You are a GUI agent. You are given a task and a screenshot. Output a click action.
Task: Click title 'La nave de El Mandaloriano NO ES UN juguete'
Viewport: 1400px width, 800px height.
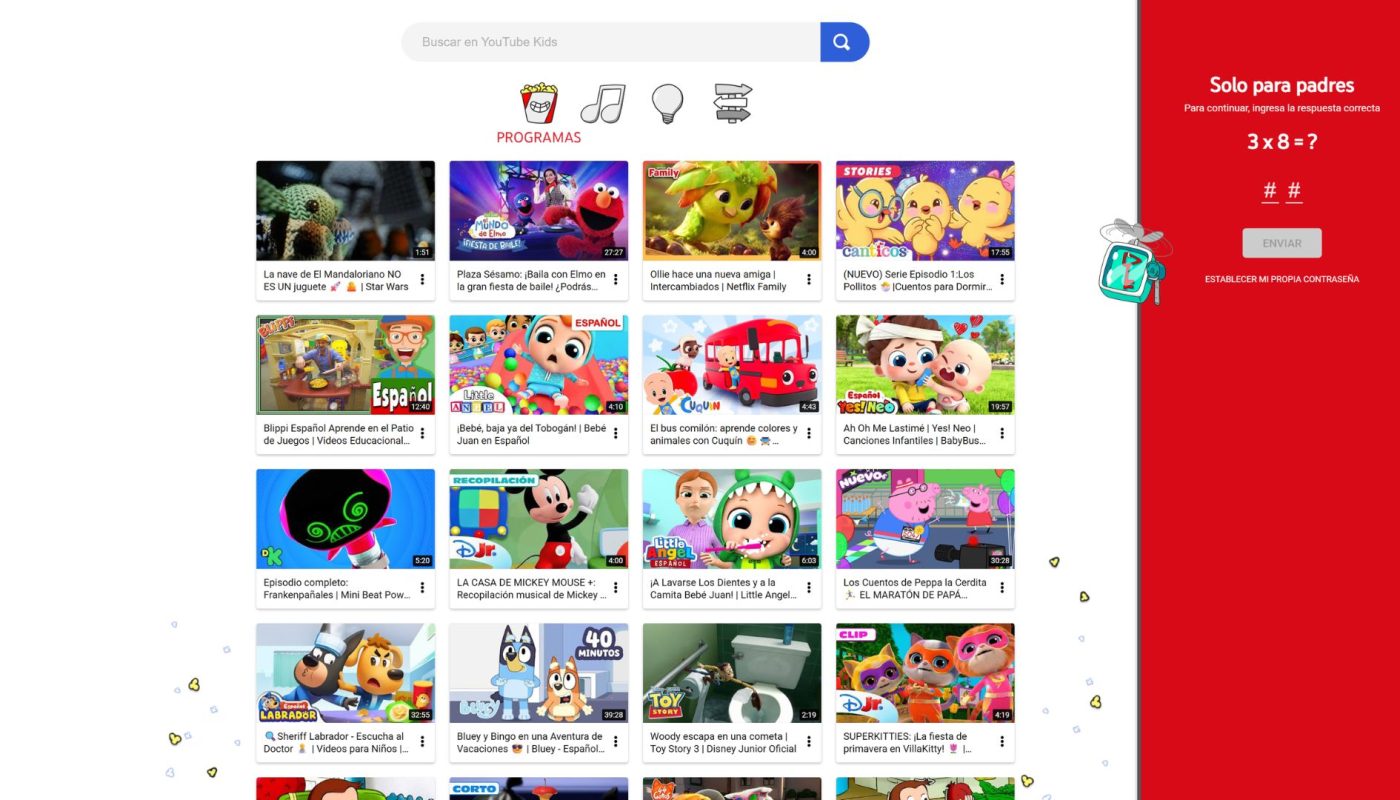coord(336,280)
